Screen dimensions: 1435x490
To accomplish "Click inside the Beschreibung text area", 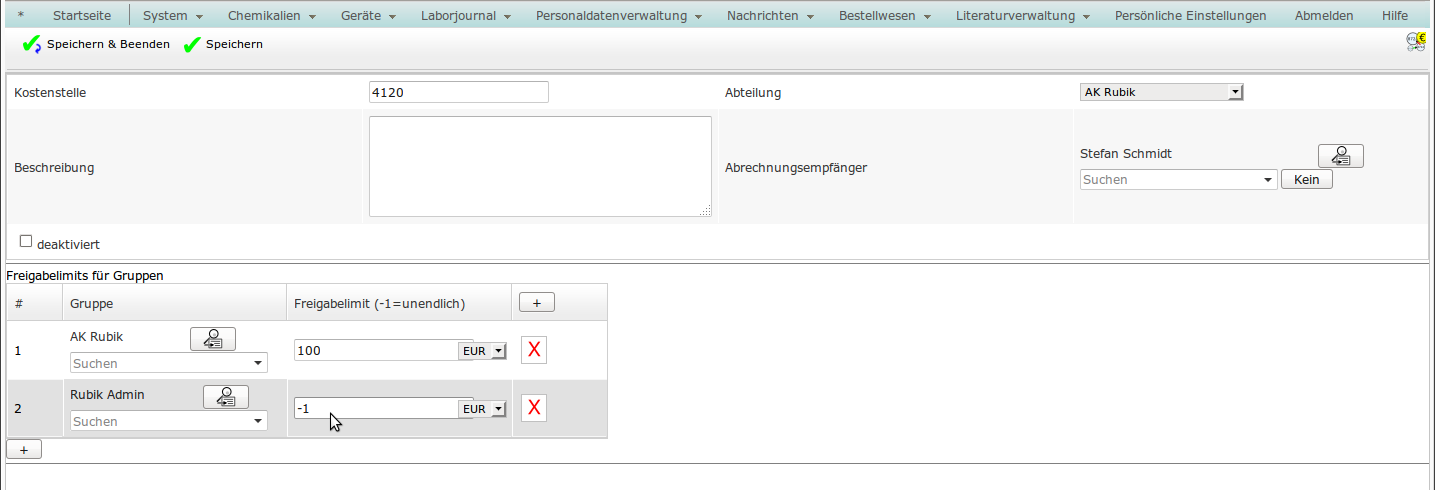I will [x=540, y=166].
